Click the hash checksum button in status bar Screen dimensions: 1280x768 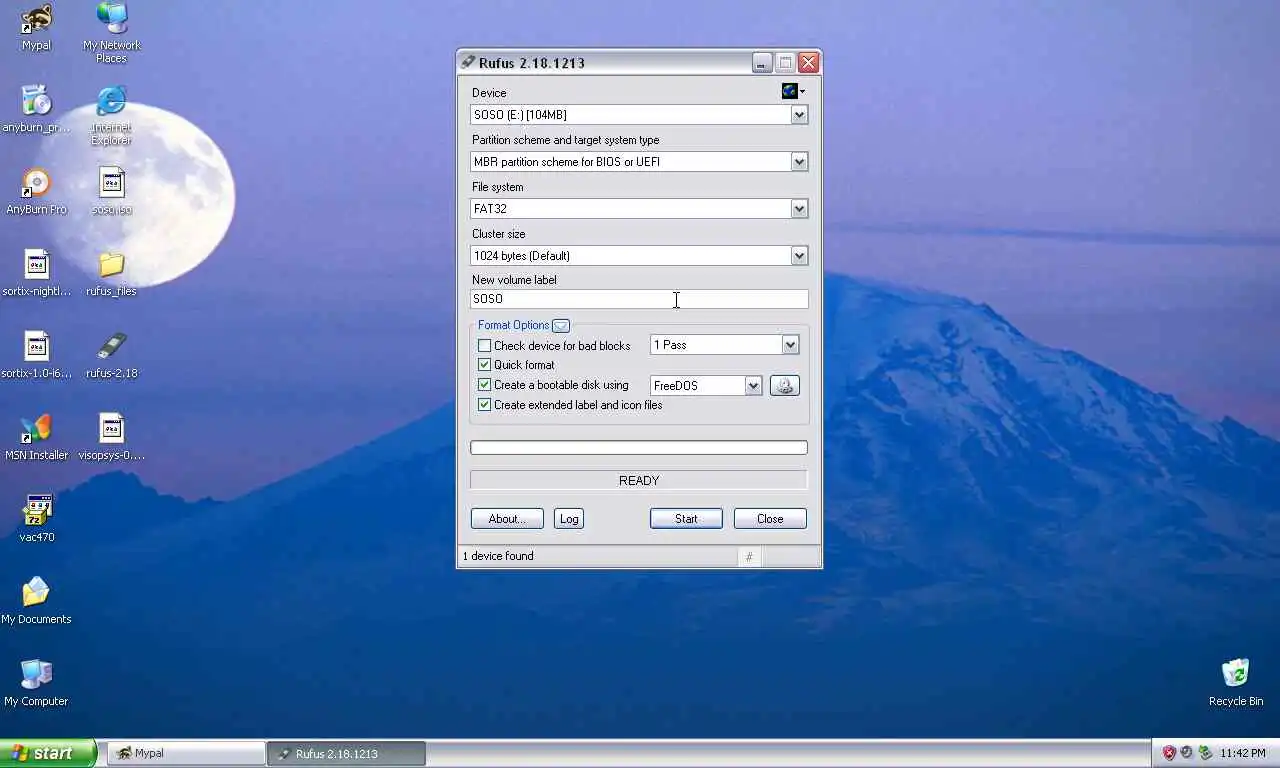(x=749, y=557)
